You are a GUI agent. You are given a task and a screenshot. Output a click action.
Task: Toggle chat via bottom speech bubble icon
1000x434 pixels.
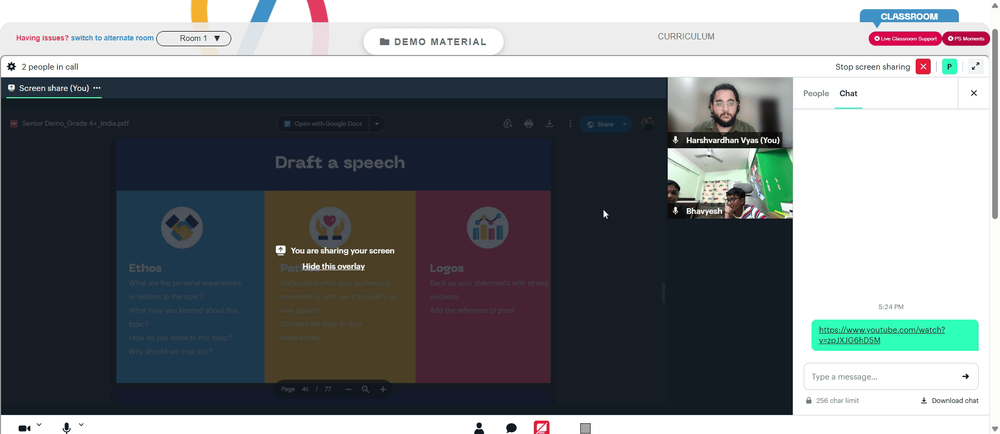click(x=511, y=428)
